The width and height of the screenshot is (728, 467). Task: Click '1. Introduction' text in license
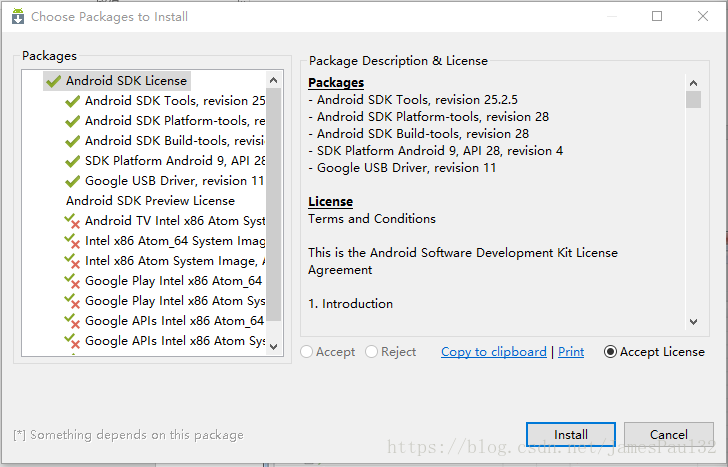(x=351, y=304)
